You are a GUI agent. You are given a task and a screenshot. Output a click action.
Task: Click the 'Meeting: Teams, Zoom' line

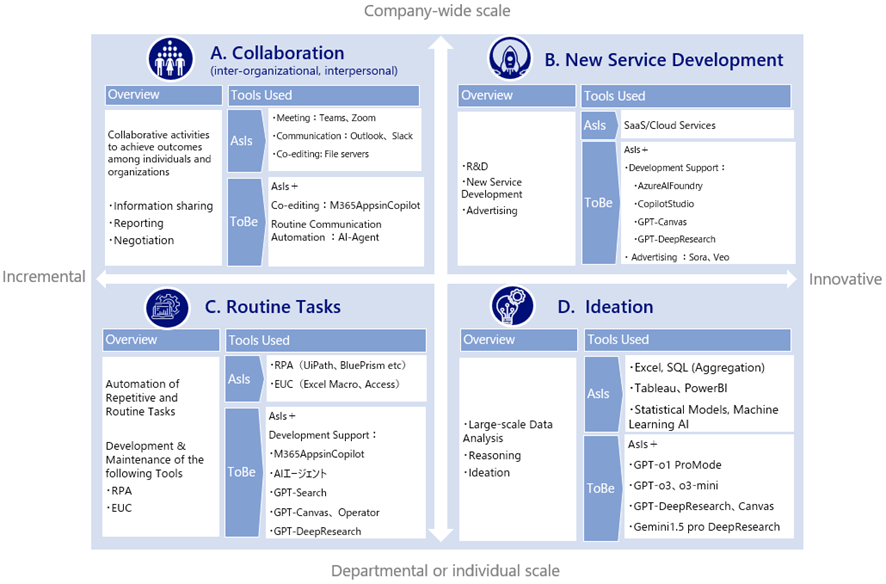tap(324, 118)
